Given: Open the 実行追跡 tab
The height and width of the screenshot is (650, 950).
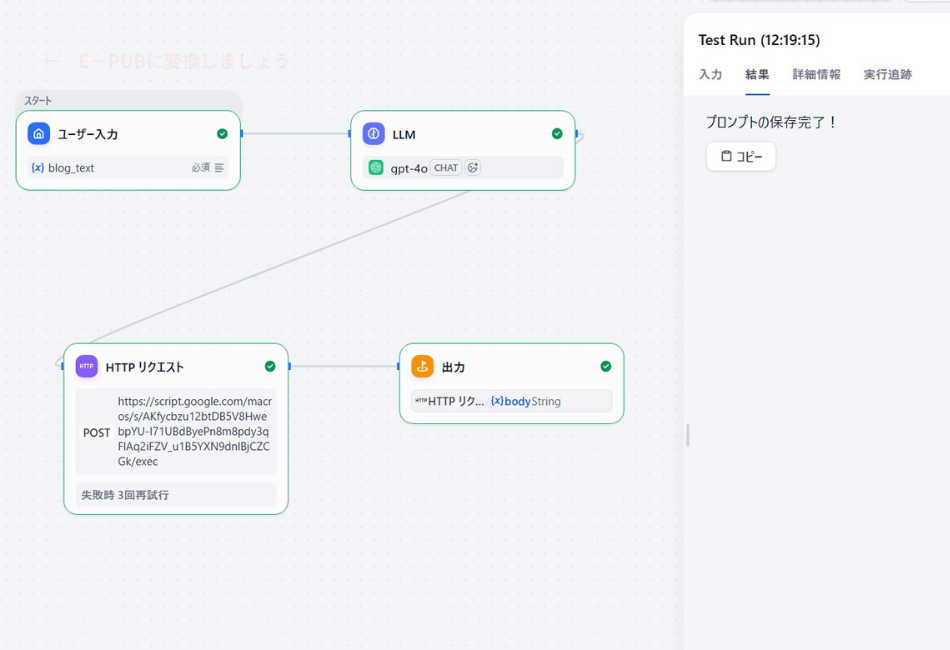Looking at the screenshot, I should [x=887, y=75].
